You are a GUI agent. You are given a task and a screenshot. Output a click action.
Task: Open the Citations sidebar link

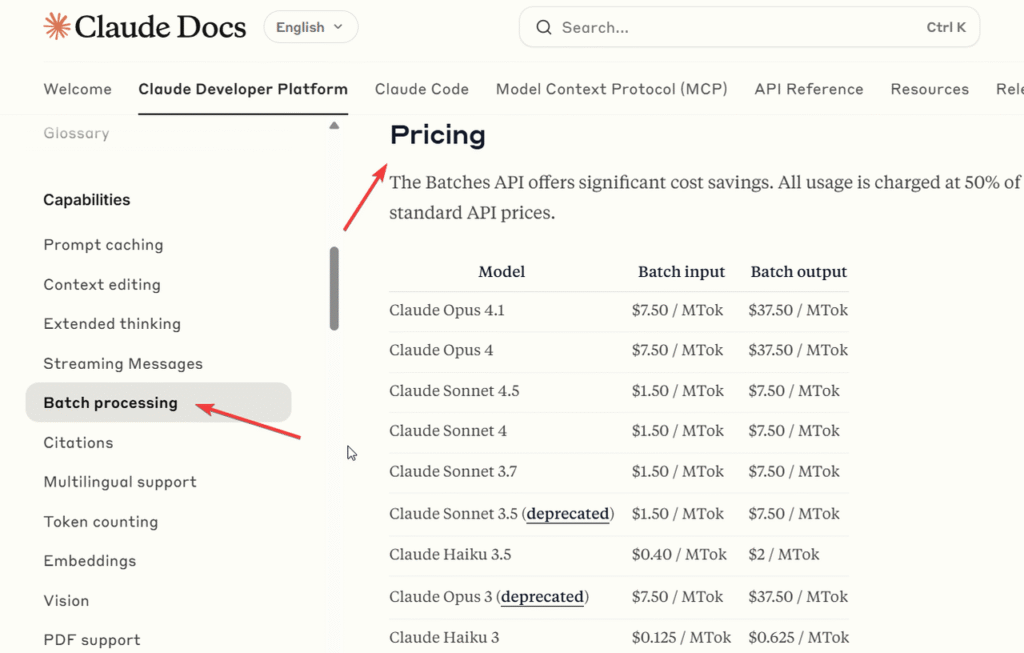tap(78, 443)
